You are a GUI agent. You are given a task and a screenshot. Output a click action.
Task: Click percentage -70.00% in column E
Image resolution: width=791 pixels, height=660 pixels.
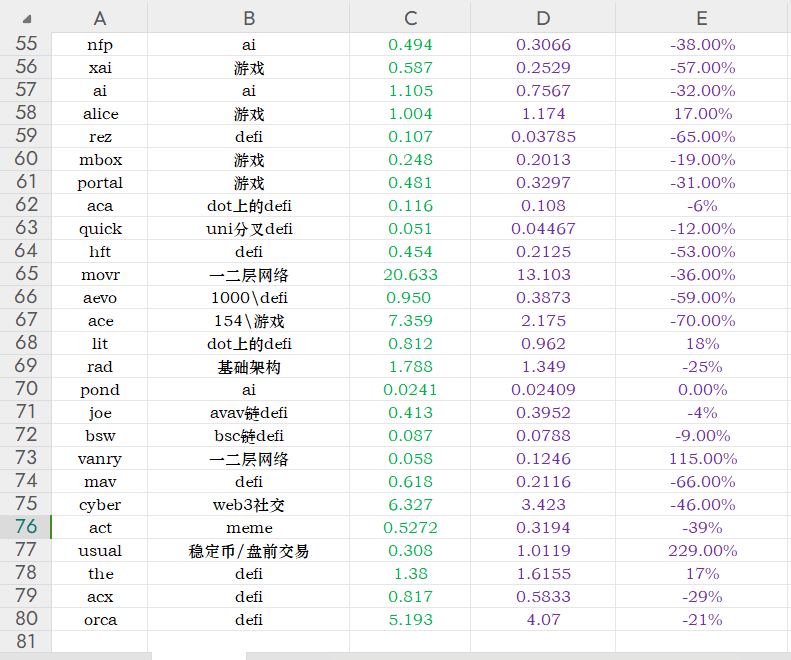click(x=703, y=320)
